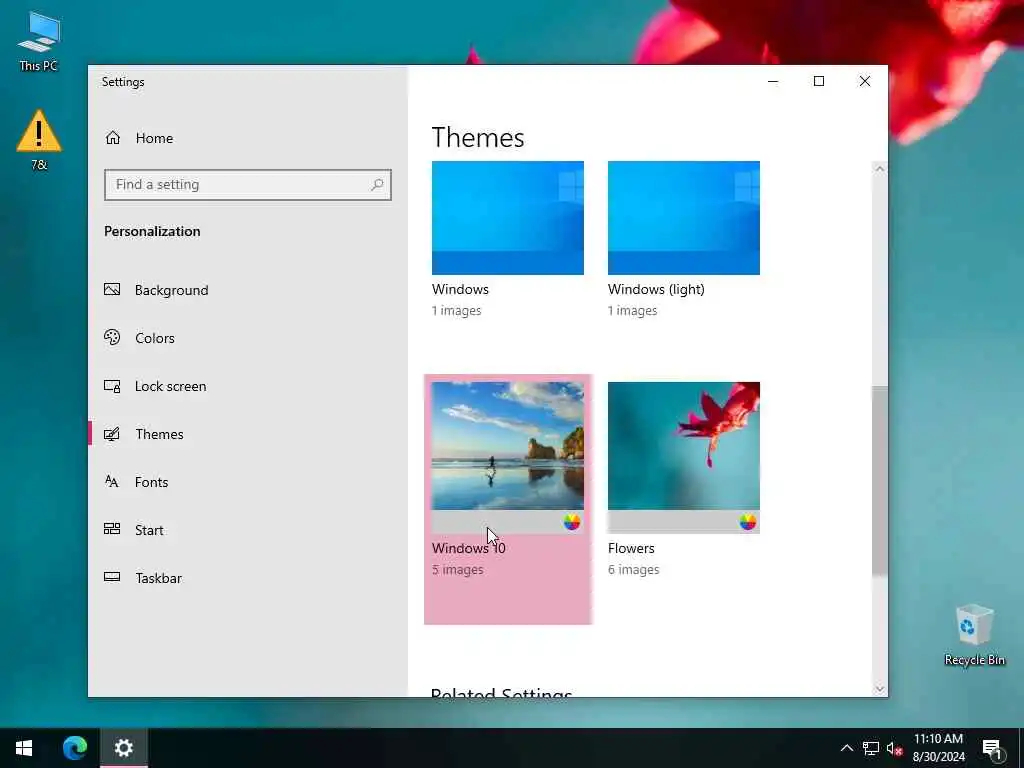Click the search magnifier in Find a setting
Image resolution: width=1024 pixels, height=768 pixels.
(377, 185)
